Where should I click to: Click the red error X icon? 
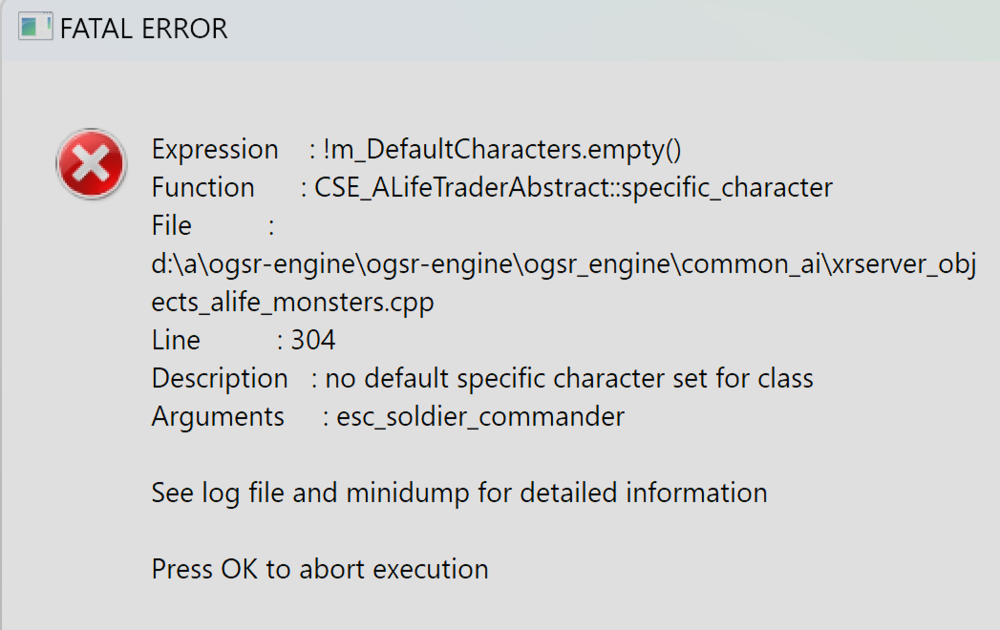click(x=91, y=163)
